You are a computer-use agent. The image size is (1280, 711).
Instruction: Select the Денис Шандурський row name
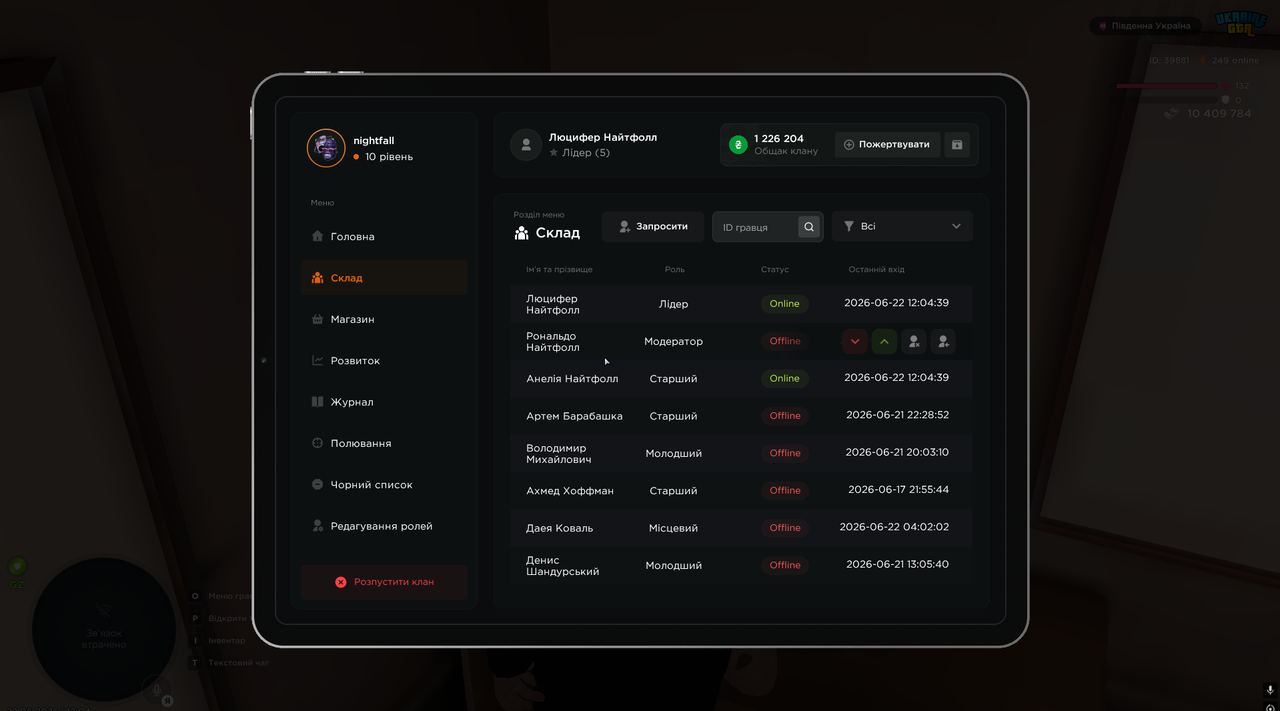point(563,566)
